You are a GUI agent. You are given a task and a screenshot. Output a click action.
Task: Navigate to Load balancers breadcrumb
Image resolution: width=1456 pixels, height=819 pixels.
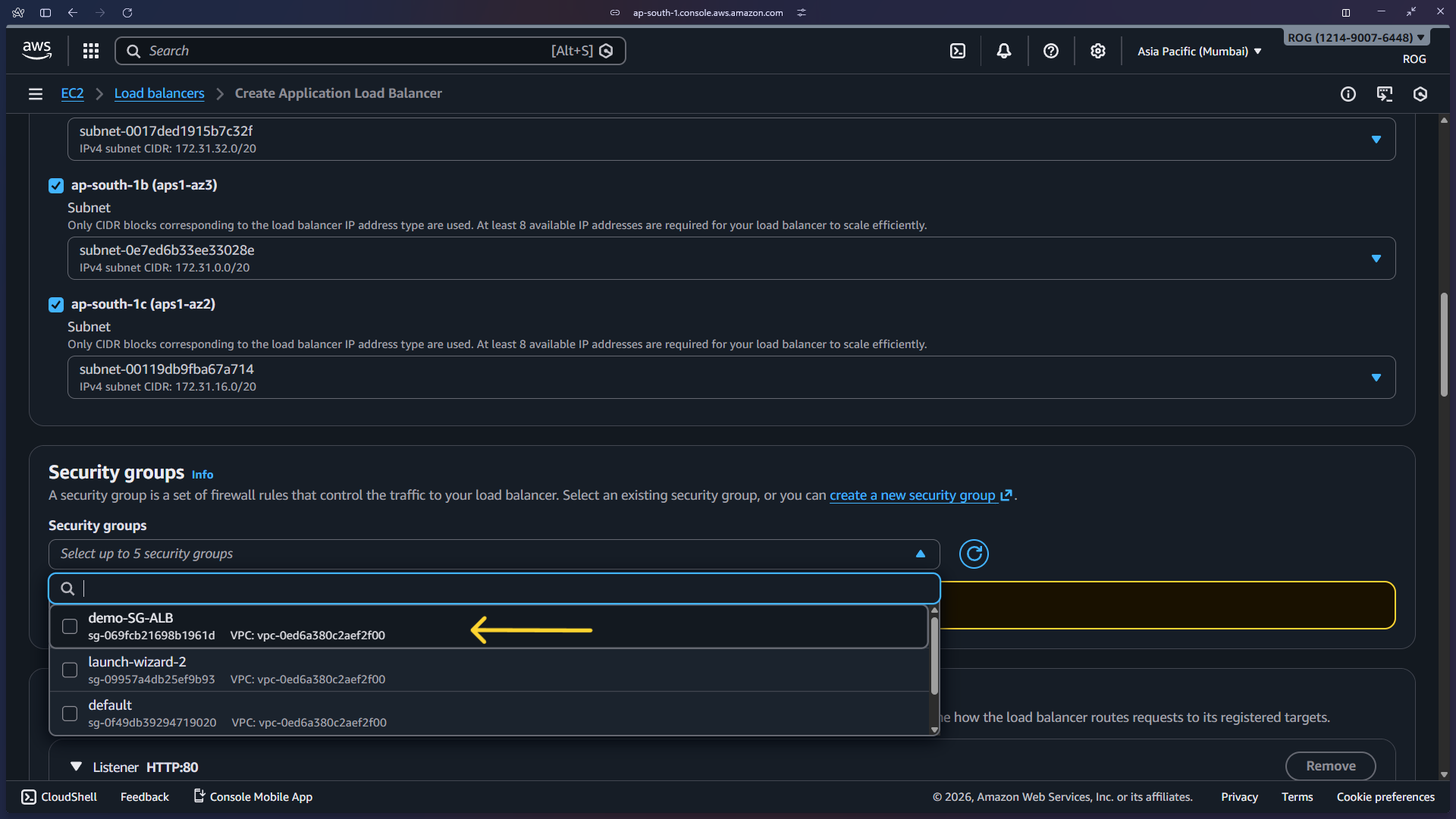click(x=158, y=93)
